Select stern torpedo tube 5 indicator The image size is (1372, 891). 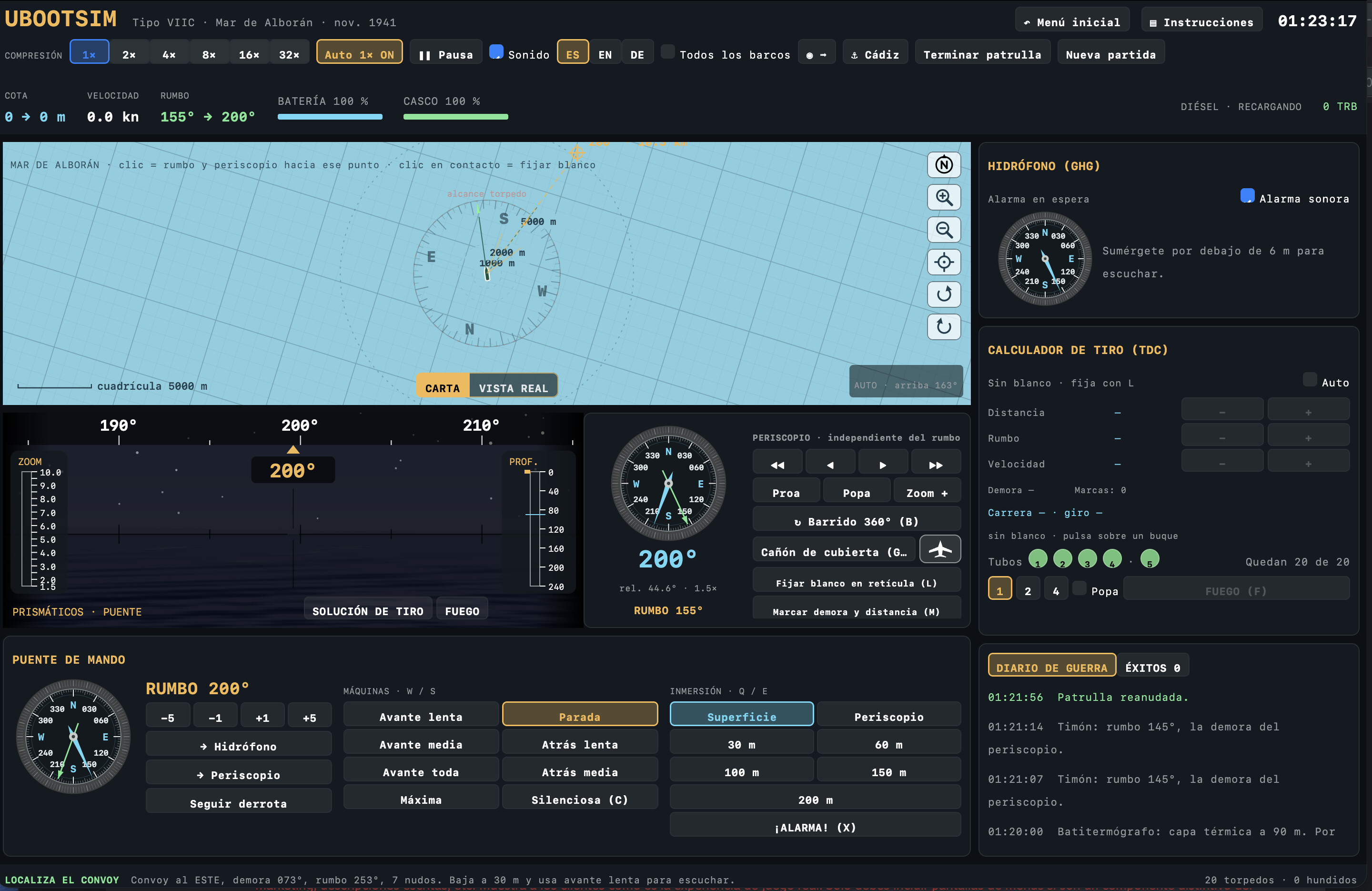point(1150,559)
